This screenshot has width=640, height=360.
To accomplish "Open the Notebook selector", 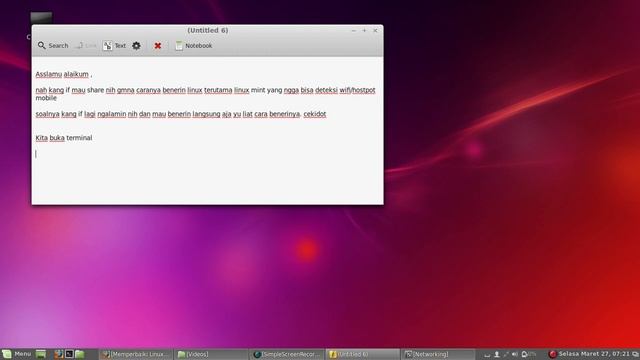I will (194, 46).
